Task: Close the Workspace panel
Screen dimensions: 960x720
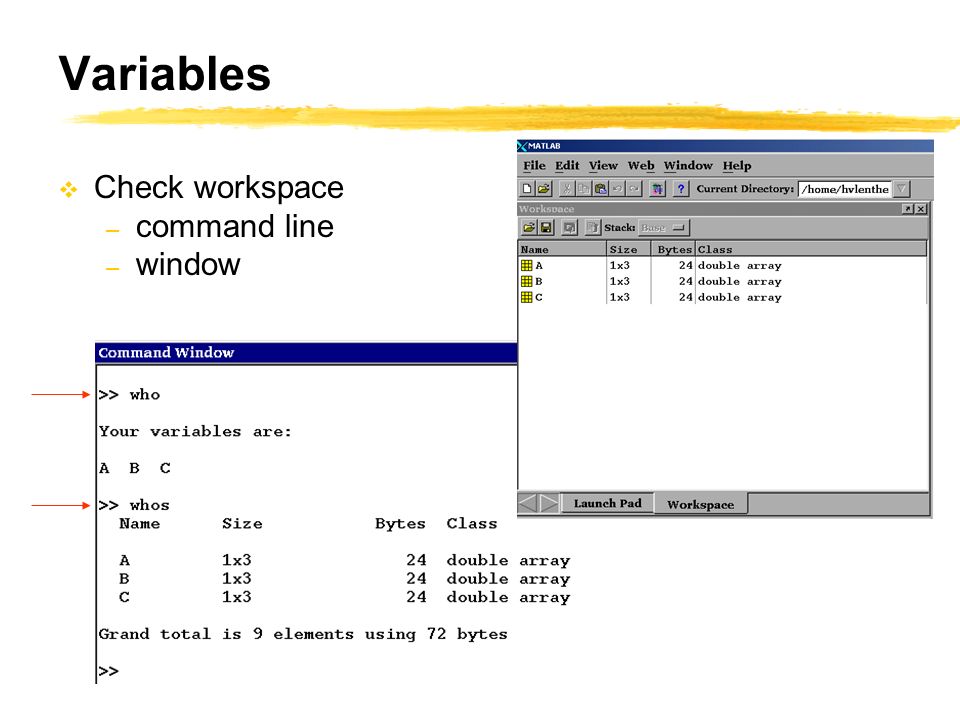Action: [x=921, y=209]
